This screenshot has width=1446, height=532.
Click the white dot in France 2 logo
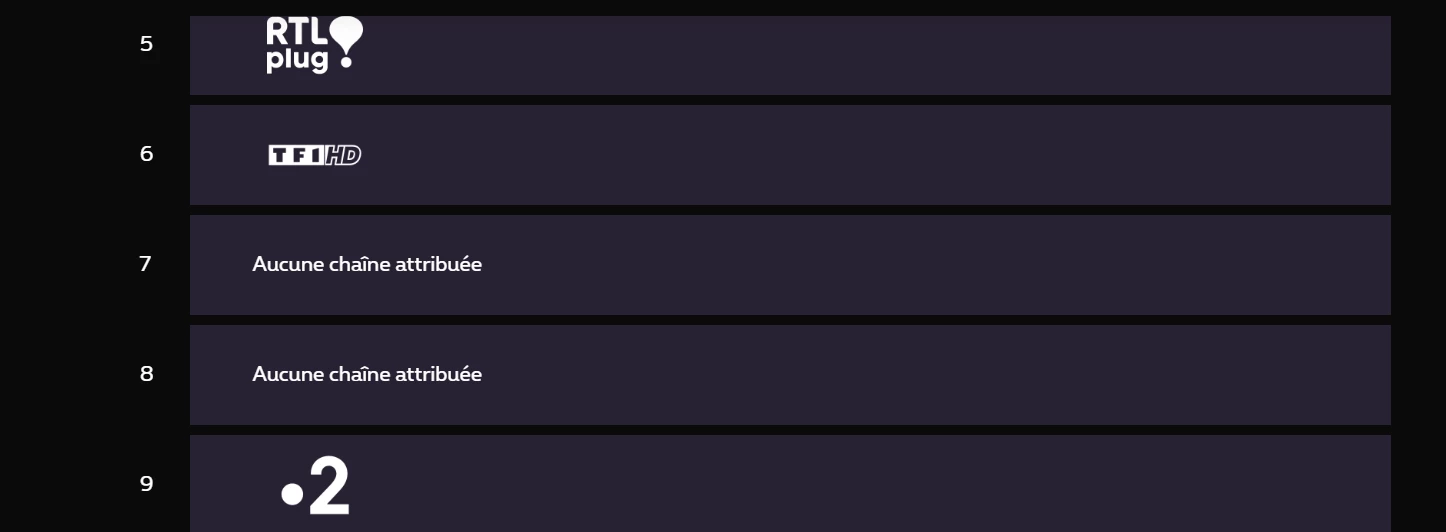[x=292, y=493]
